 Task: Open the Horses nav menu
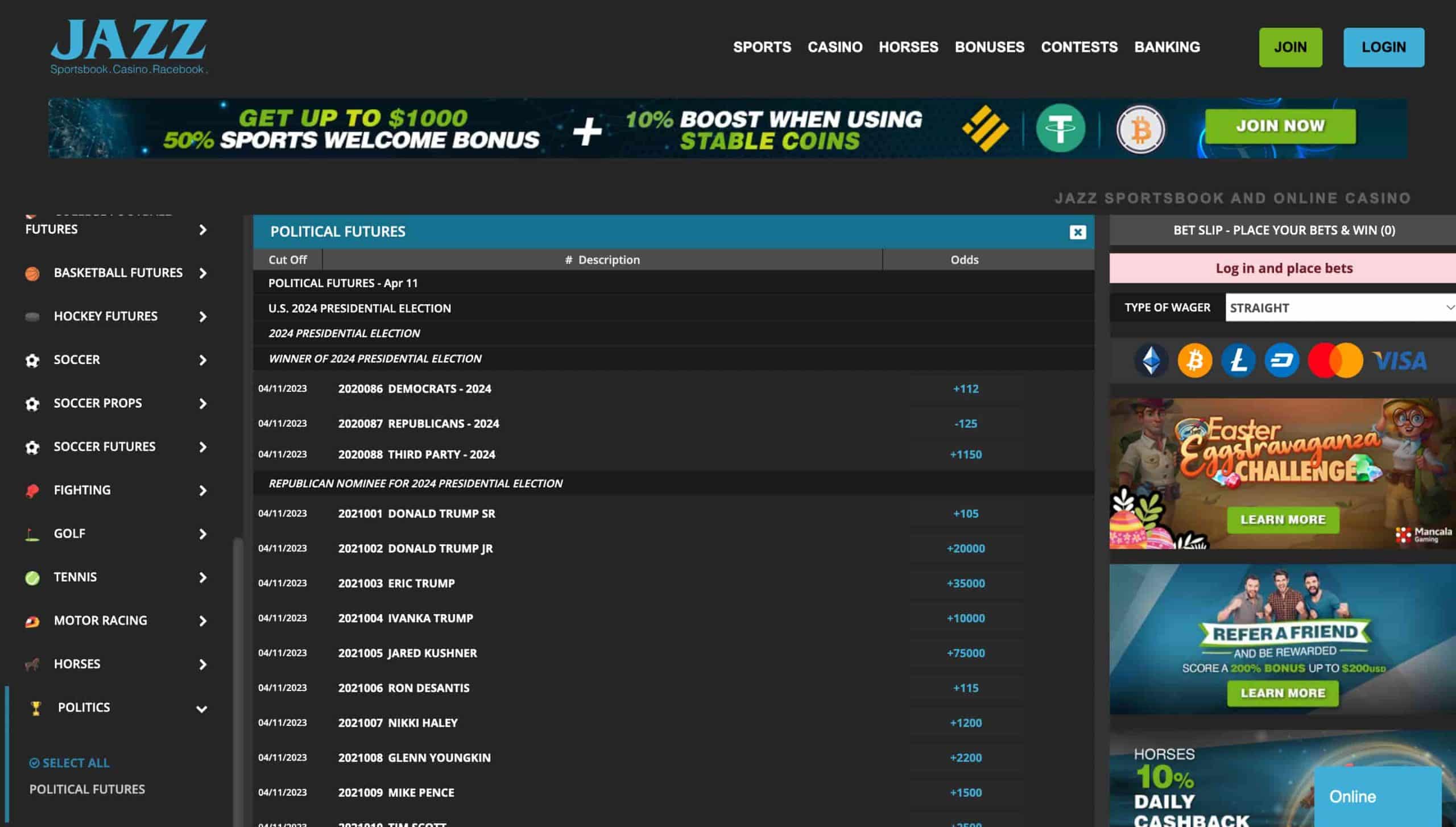click(x=908, y=47)
